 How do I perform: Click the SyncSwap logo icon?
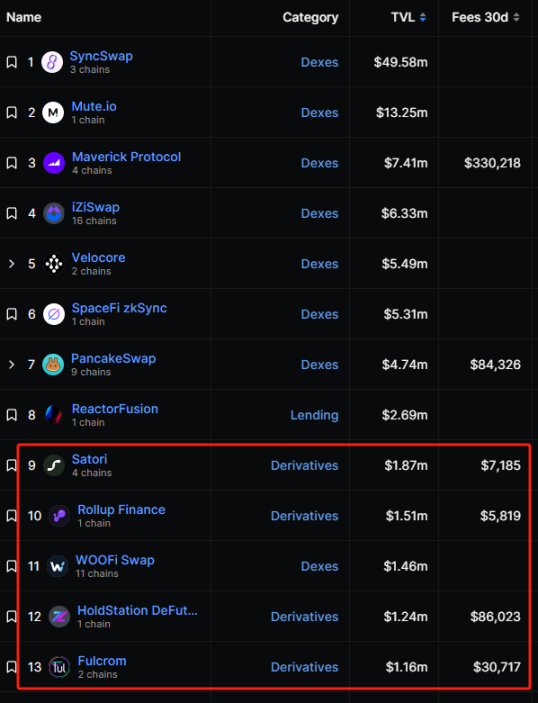coord(52,62)
